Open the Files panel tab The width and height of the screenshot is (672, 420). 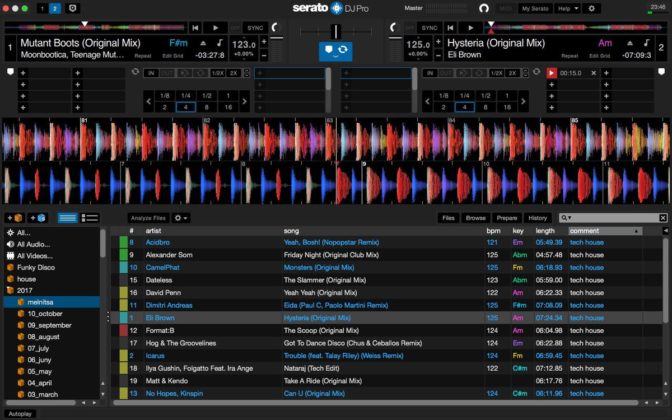[448, 218]
